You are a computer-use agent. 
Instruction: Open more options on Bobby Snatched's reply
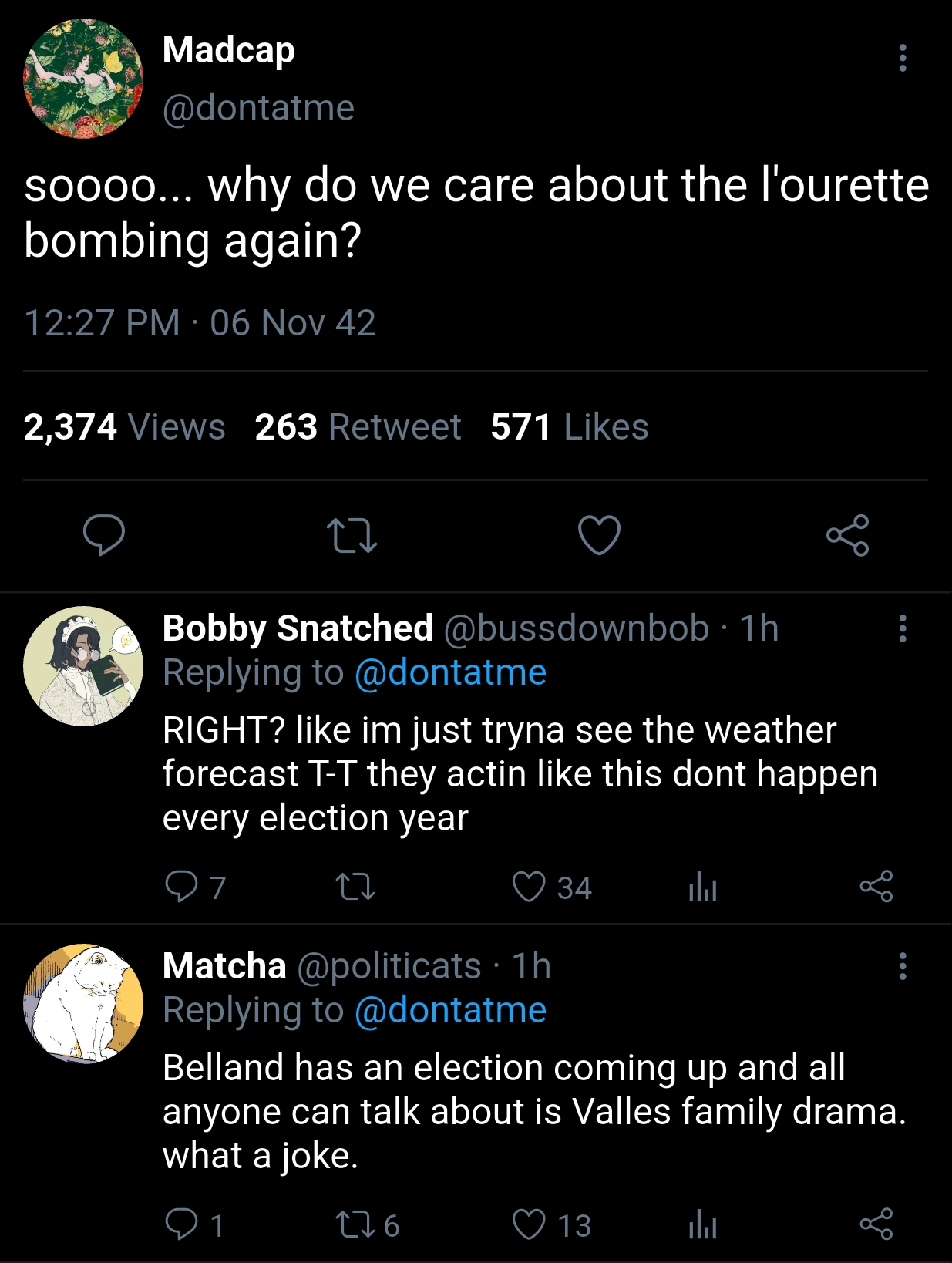[x=903, y=628]
